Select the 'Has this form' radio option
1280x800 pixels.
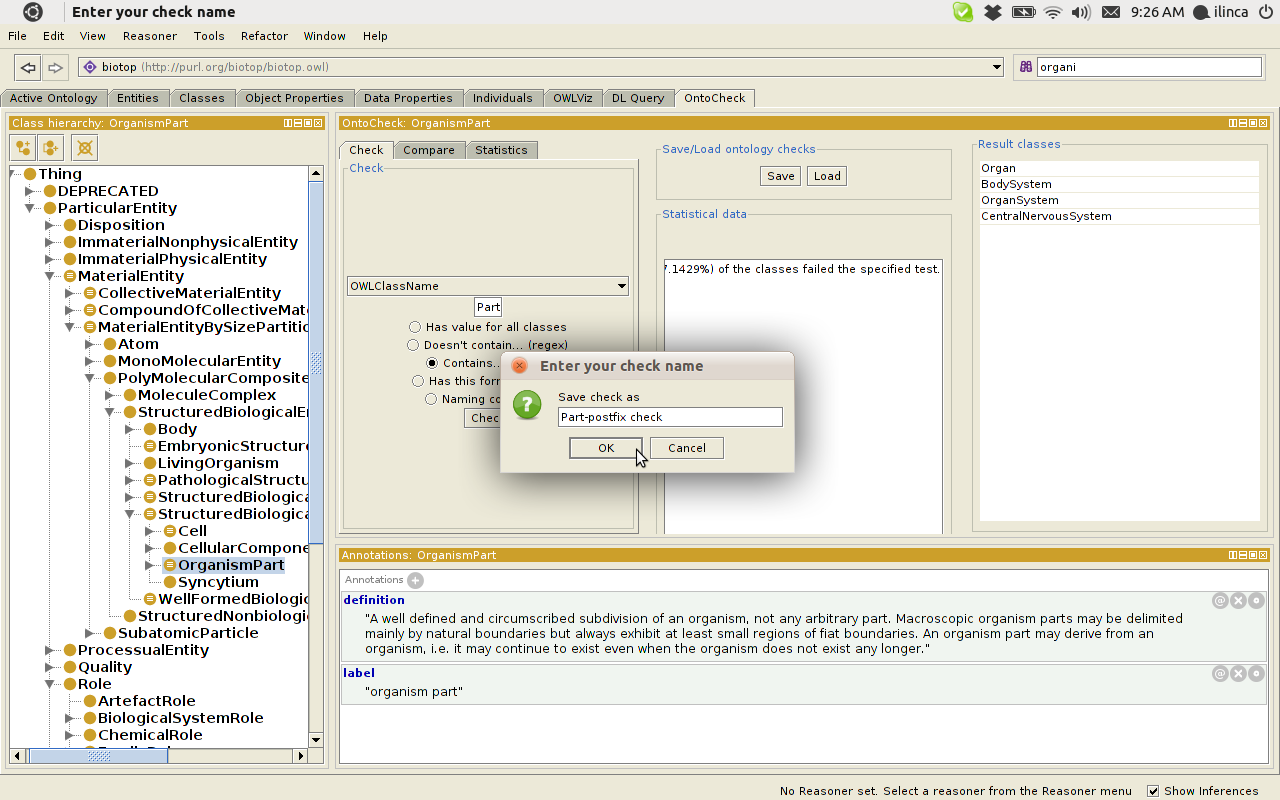[x=418, y=381]
